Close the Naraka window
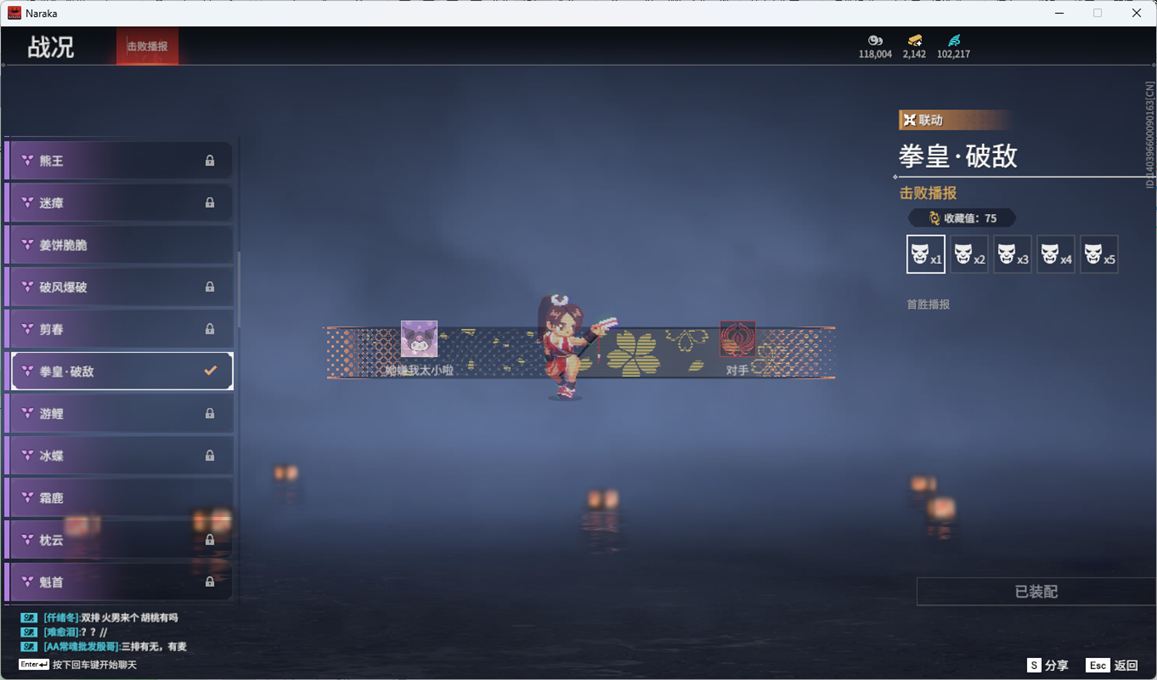Image resolution: width=1157 pixels, height=680 pixels. 1136,13
